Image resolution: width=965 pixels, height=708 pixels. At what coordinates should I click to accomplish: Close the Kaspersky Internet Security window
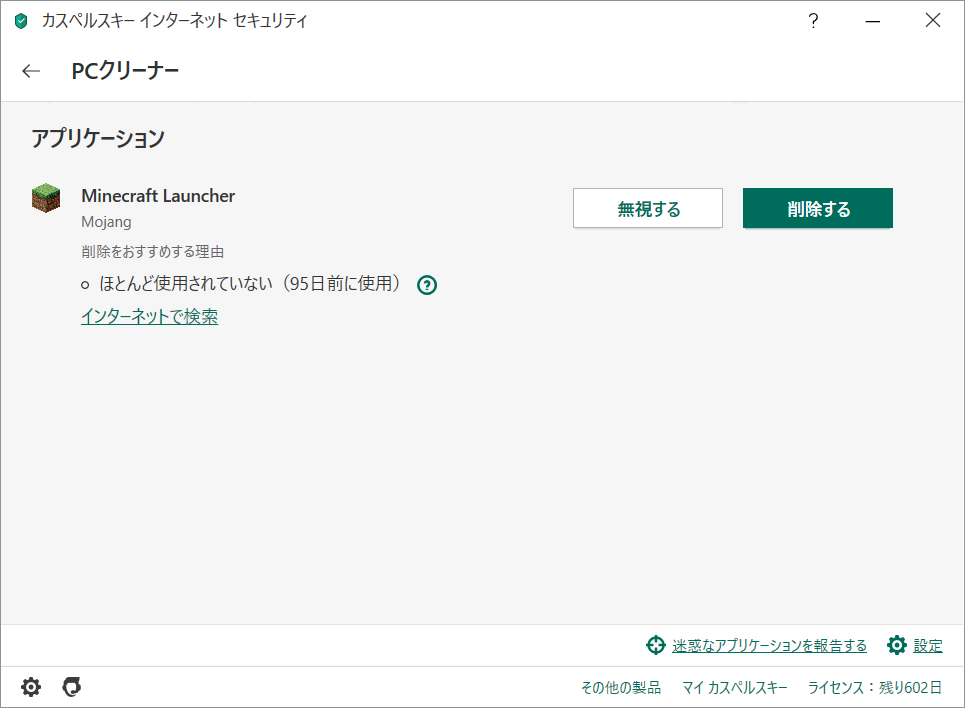click(933, 21)
